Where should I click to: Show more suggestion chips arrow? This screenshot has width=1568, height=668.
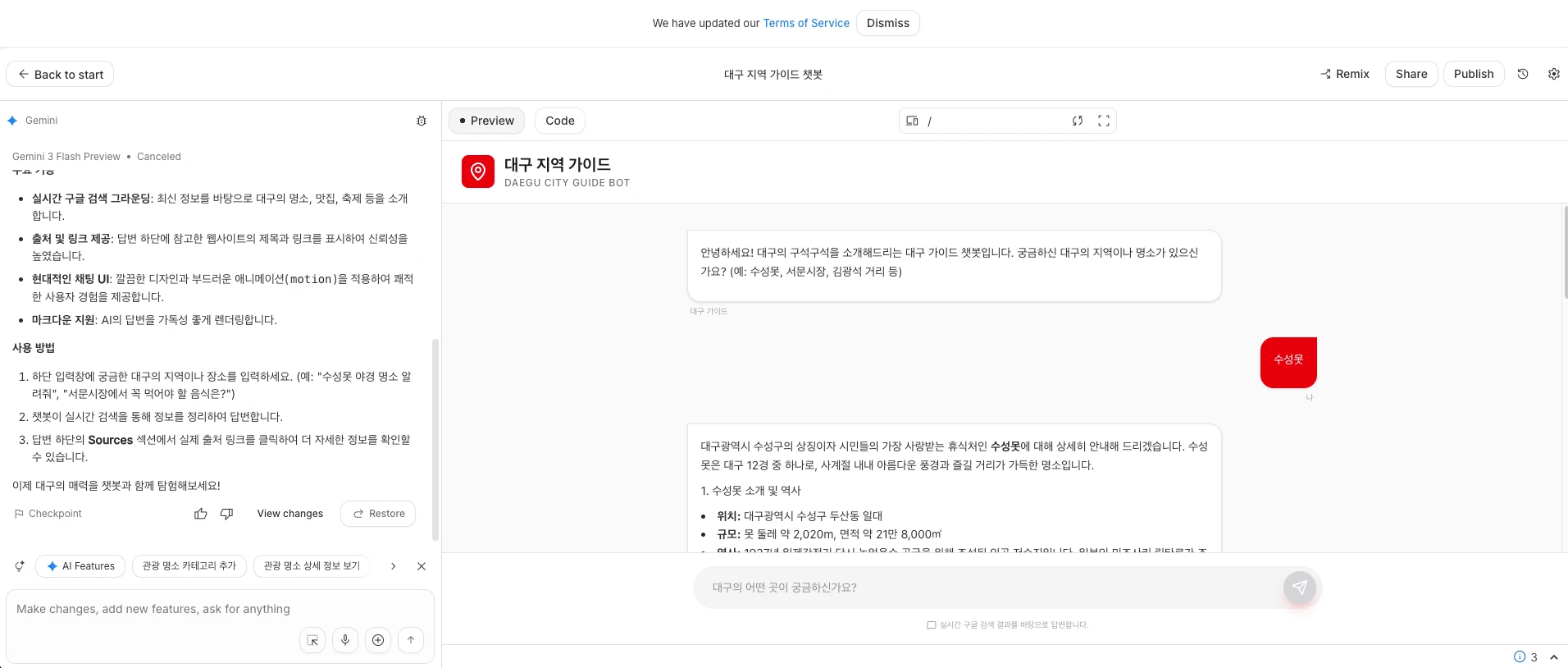[394, 566]
